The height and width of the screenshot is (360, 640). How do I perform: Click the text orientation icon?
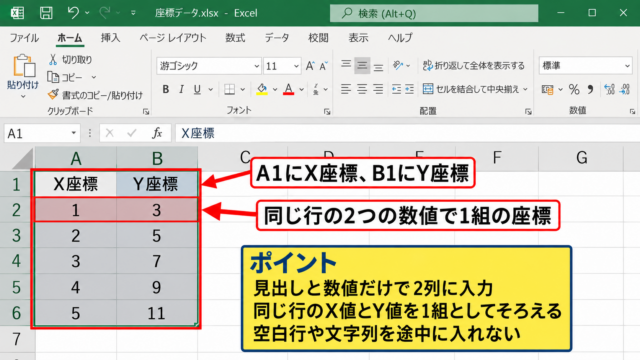pyautogui.click(x=398, y=65)
